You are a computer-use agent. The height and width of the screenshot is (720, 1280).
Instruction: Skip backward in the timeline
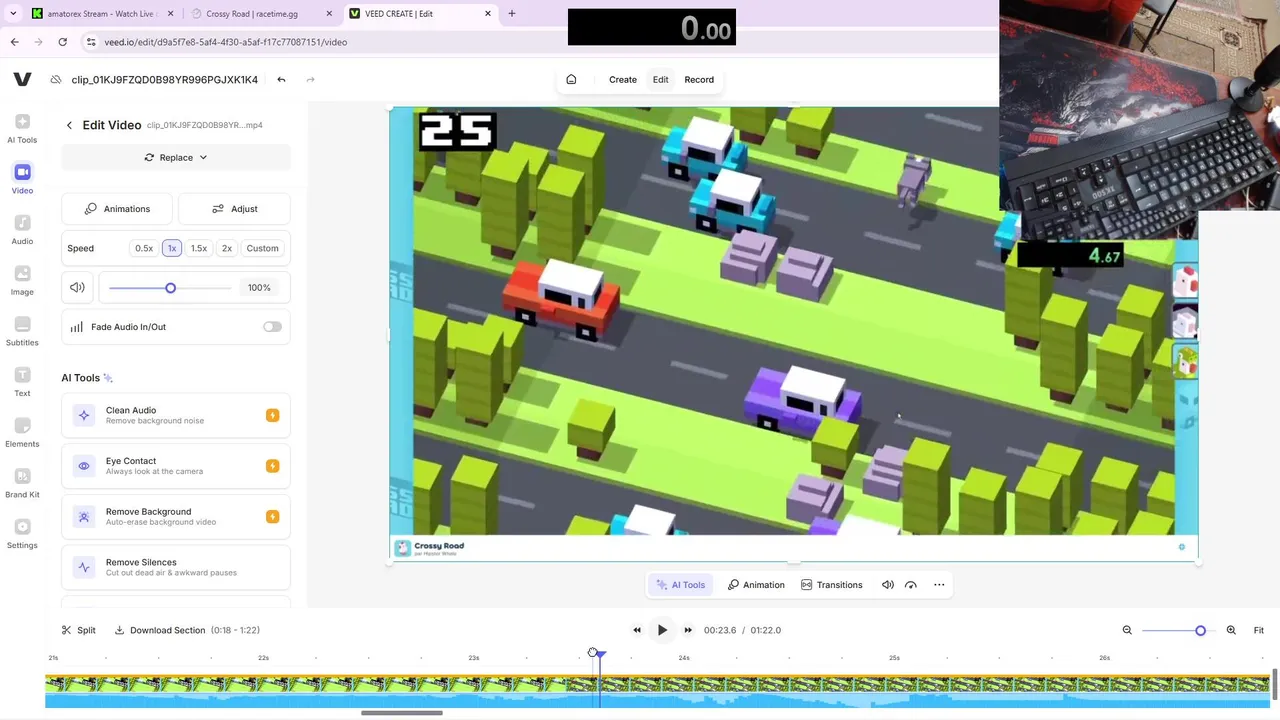[637, 630]
